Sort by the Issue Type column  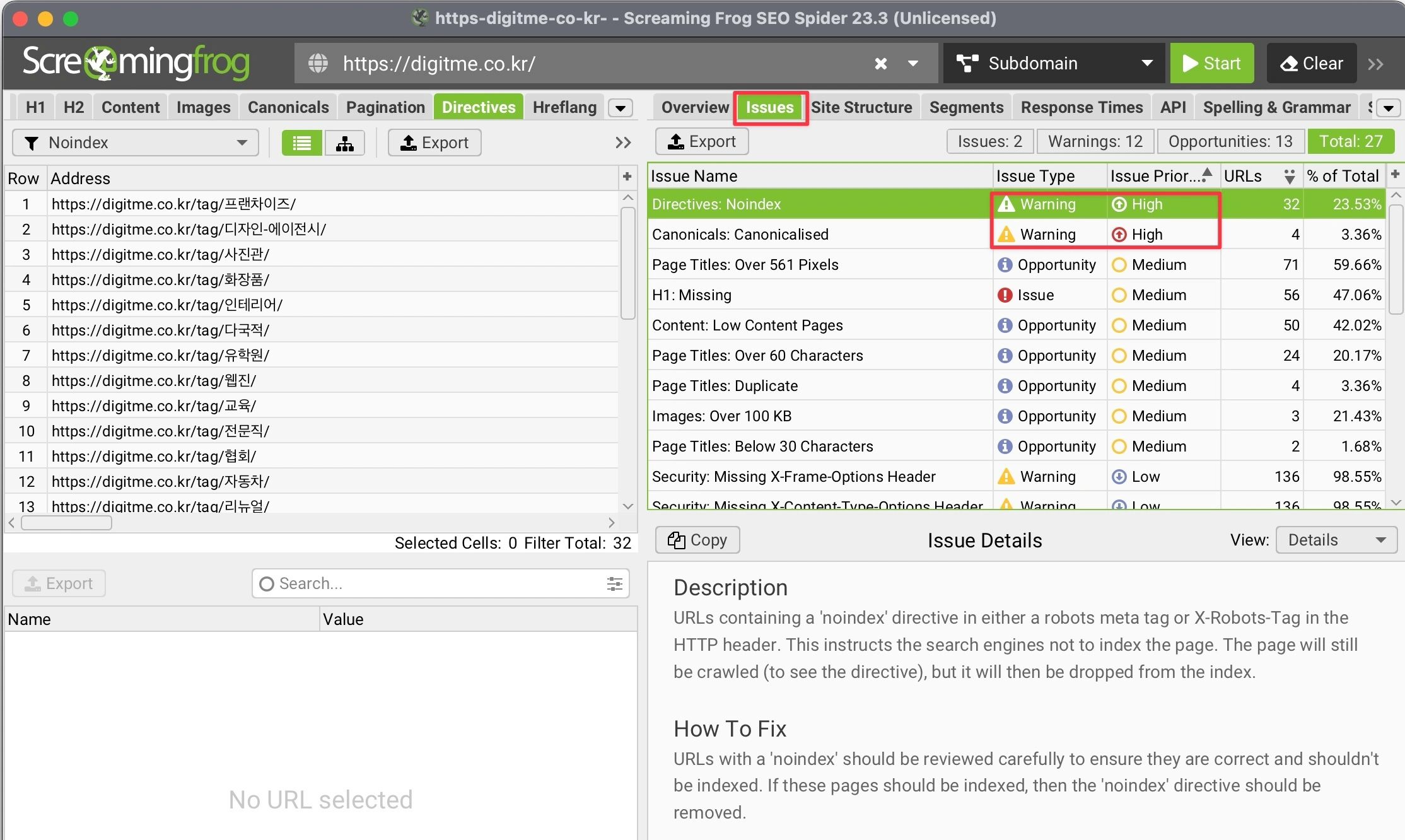pyautogui.click(x=1050, y=176)
